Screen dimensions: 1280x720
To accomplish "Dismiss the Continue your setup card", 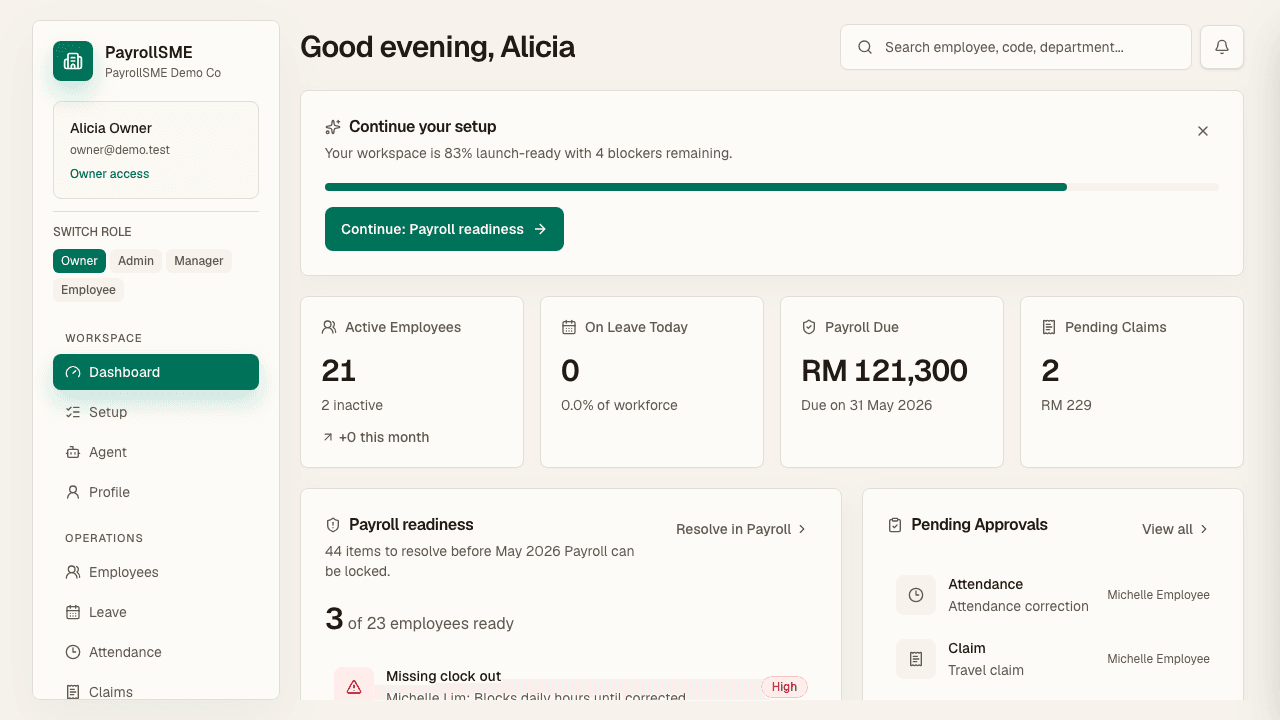I will [1203, 131].
